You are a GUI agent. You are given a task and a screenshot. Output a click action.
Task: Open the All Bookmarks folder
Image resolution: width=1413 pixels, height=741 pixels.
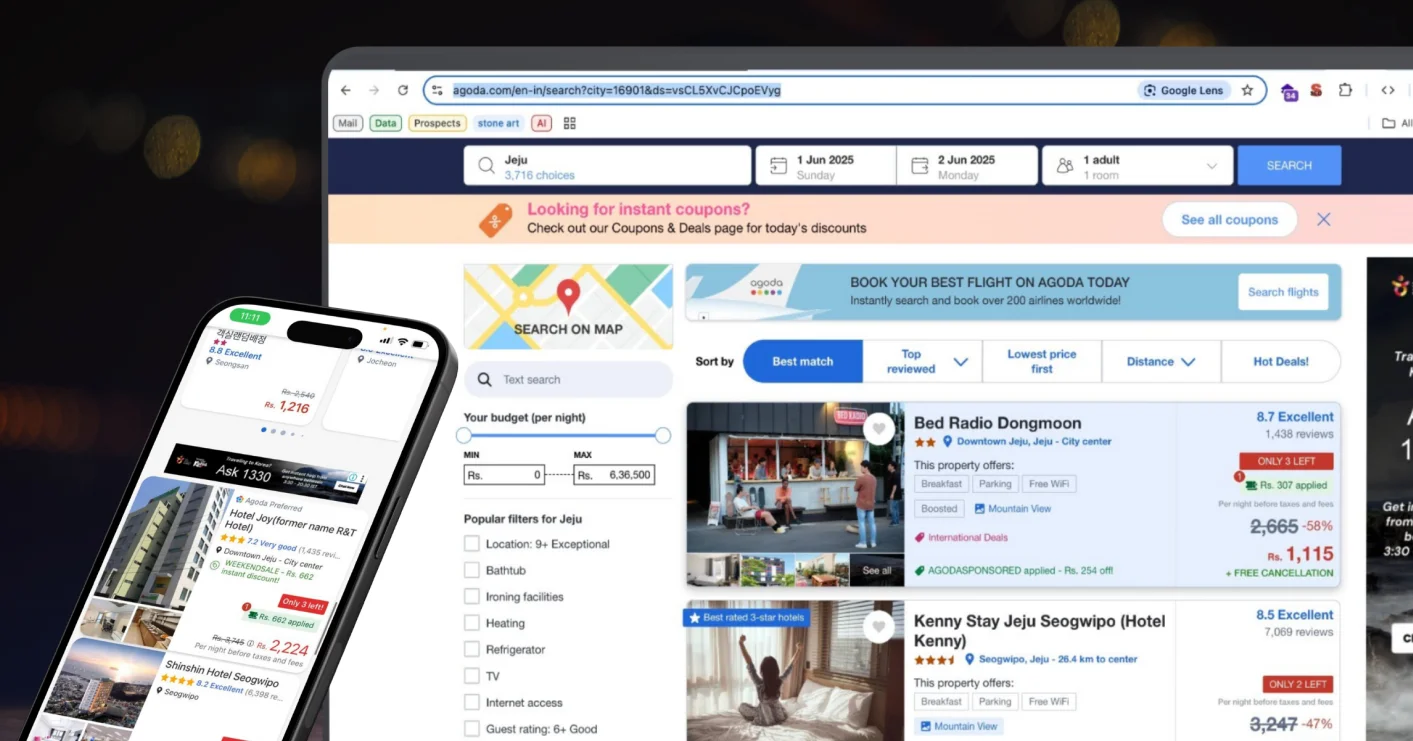pyautogui.click(x=1397, y=123)
